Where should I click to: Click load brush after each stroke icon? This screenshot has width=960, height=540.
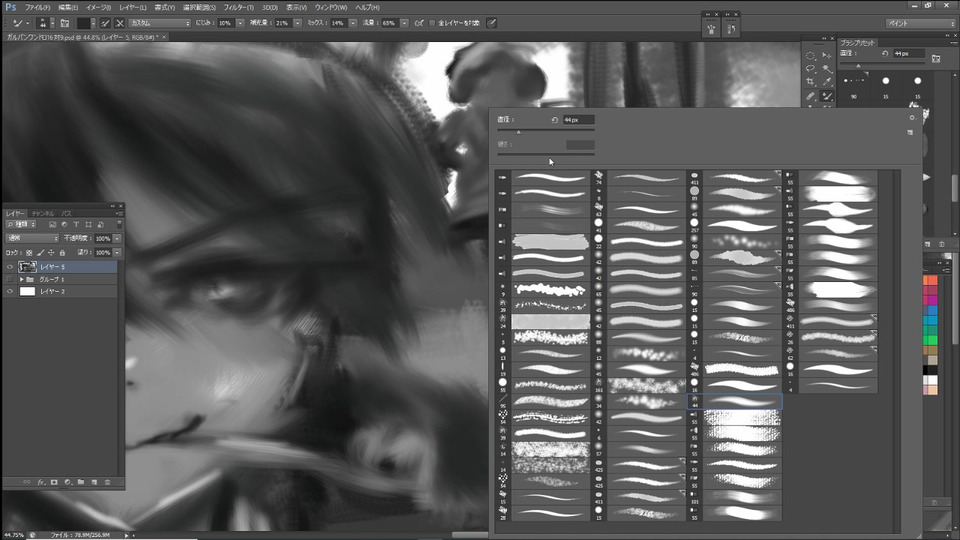pos(105,23)
